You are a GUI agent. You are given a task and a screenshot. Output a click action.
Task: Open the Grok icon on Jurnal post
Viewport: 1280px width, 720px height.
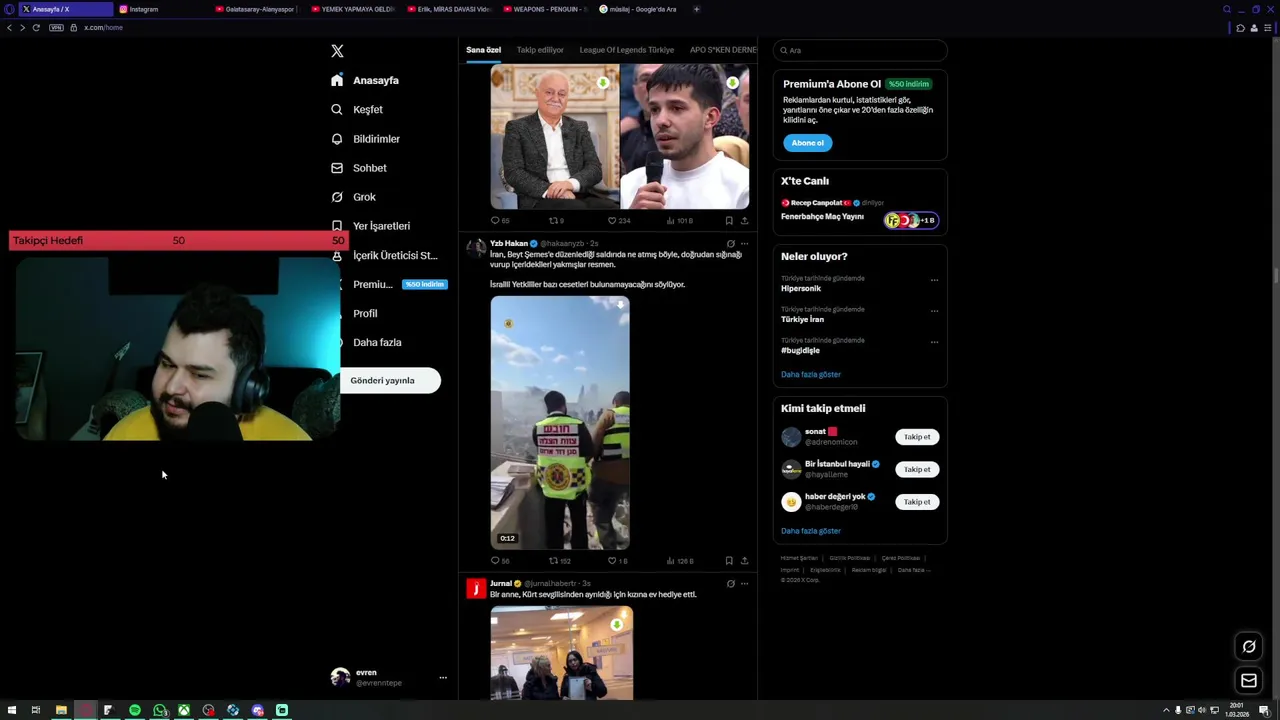pos(730,584)
